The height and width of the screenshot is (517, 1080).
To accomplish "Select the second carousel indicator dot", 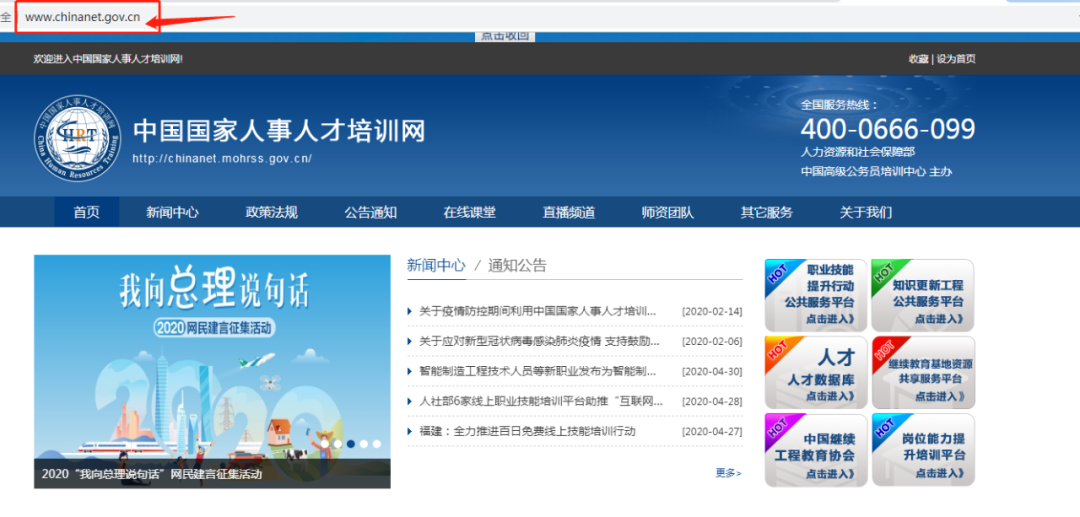I will (x=338, y=443).
